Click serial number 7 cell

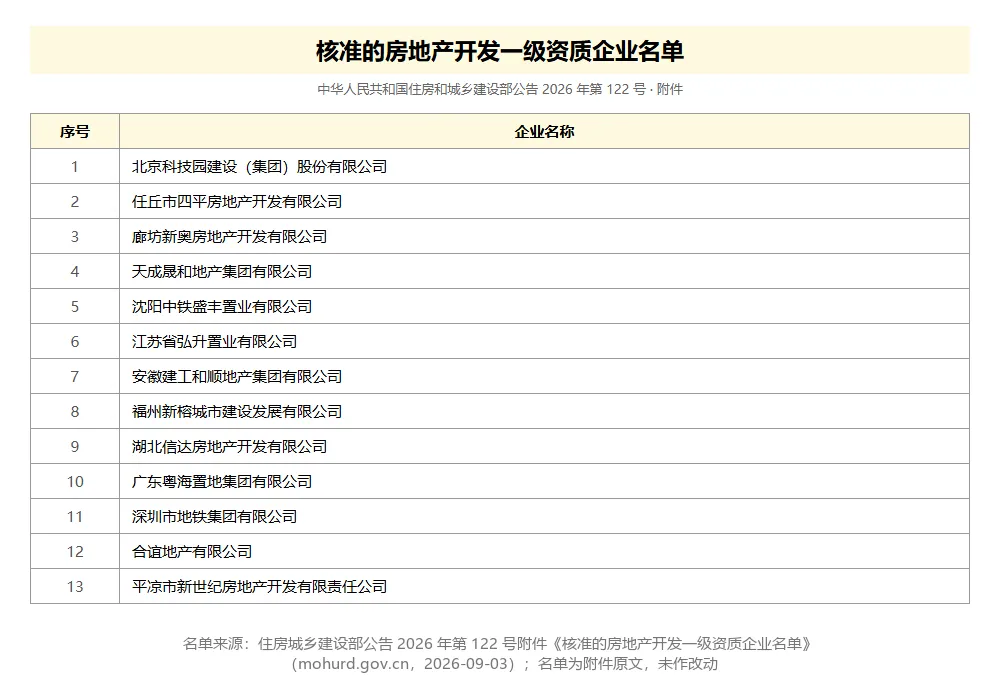[75, 377]
